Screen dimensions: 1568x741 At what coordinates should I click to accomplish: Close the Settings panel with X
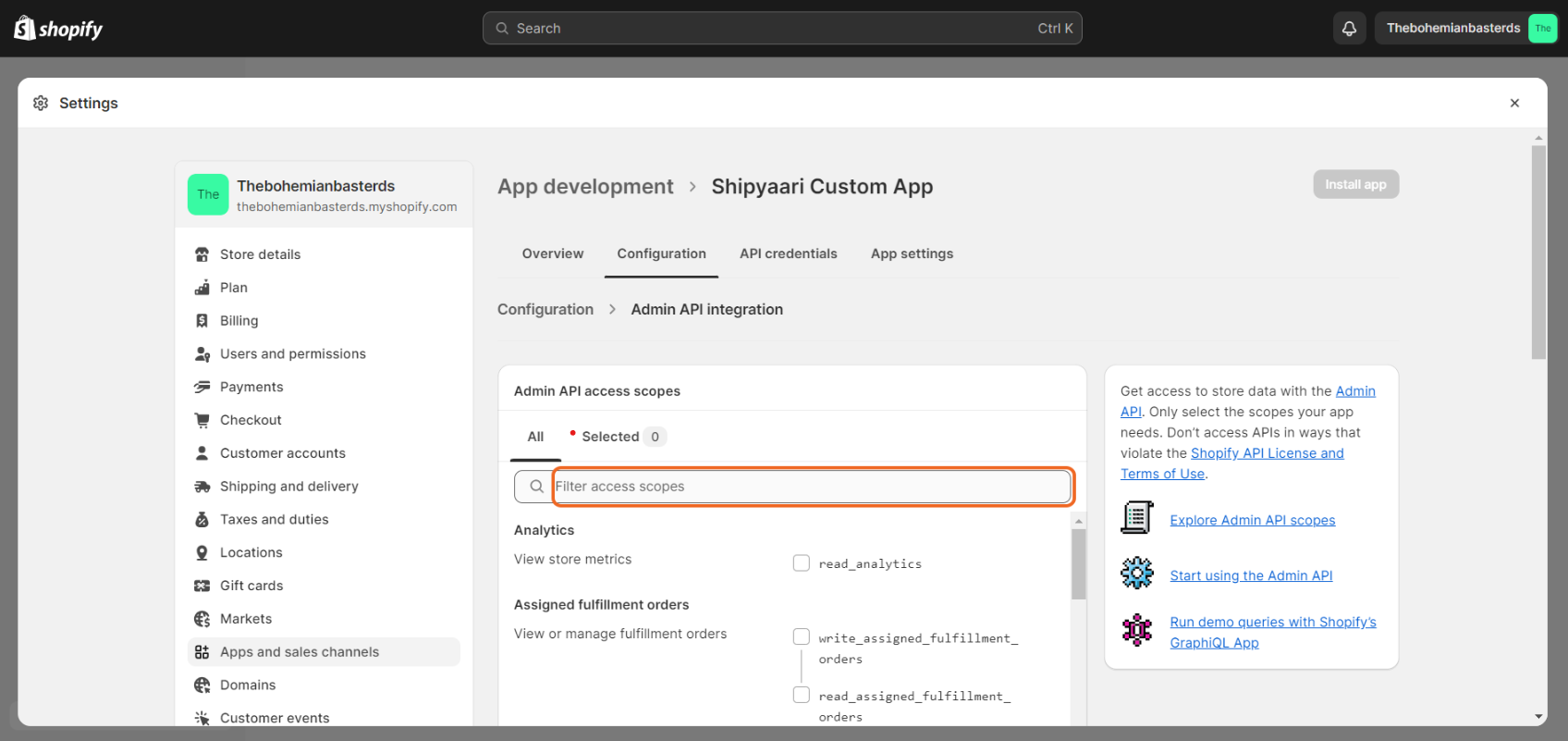point(1514,103)
